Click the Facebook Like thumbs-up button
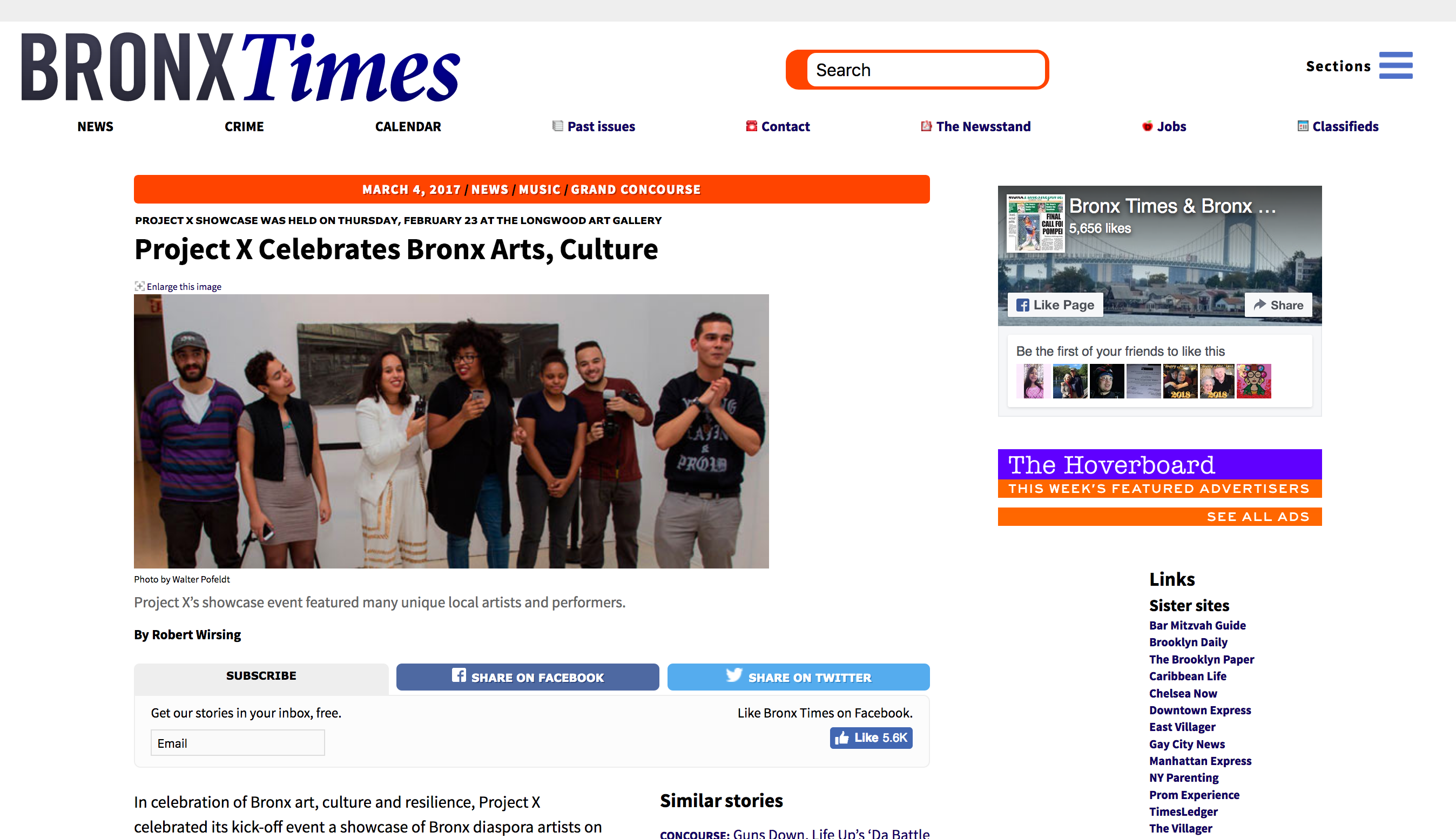Viewport: 1456px width, 839px height. (871, 737)
